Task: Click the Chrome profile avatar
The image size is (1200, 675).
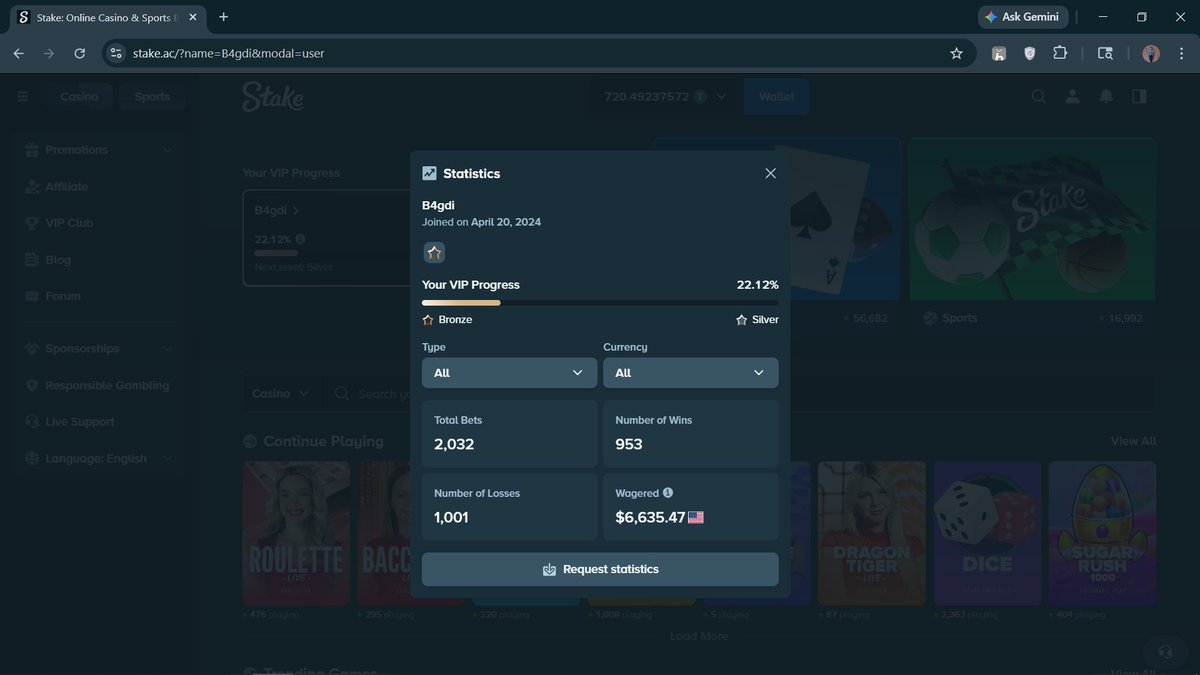Action: (1151, 54)
